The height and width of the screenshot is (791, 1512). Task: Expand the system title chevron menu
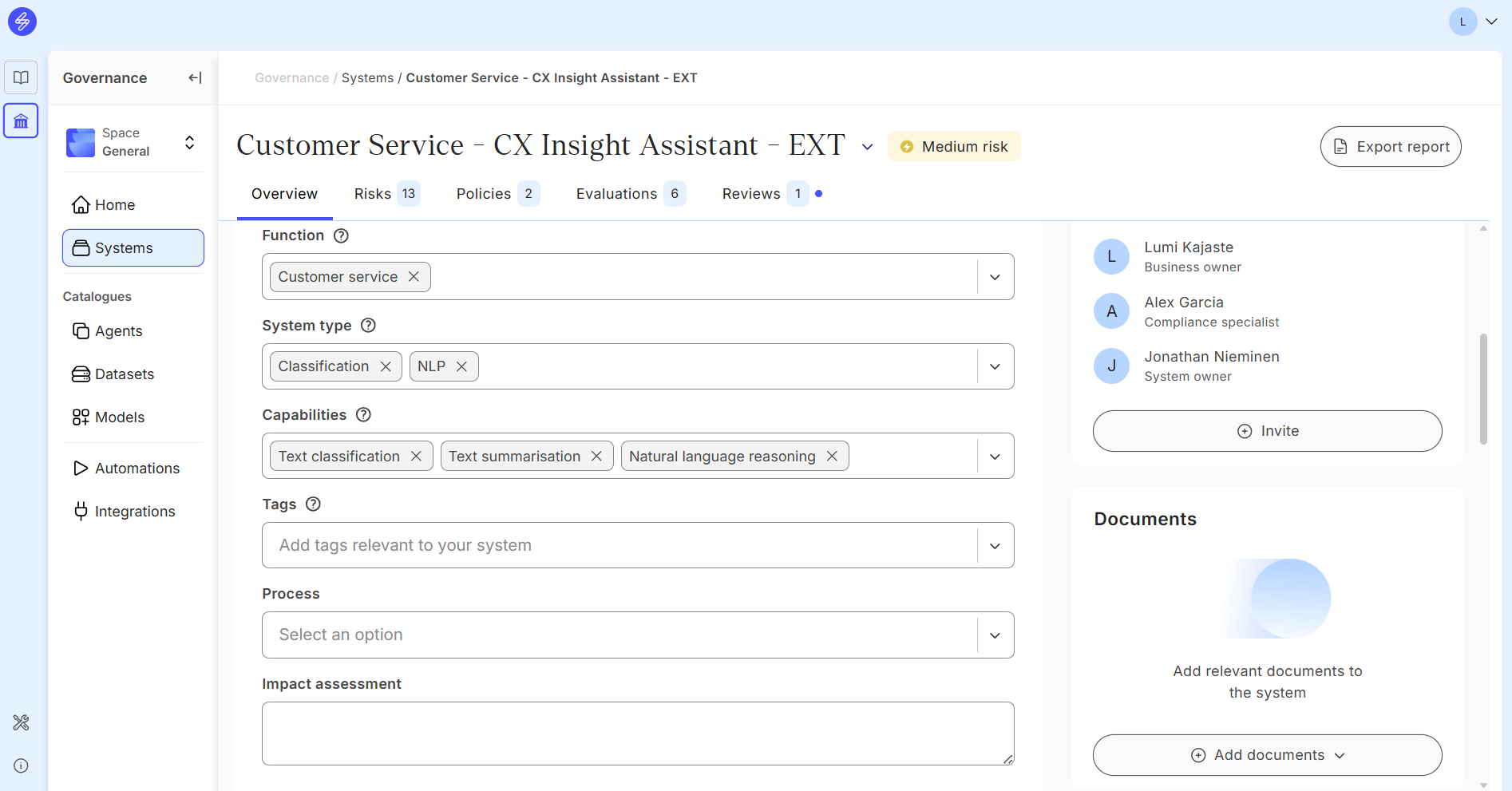pyautogui.click(x=867, y=147)
